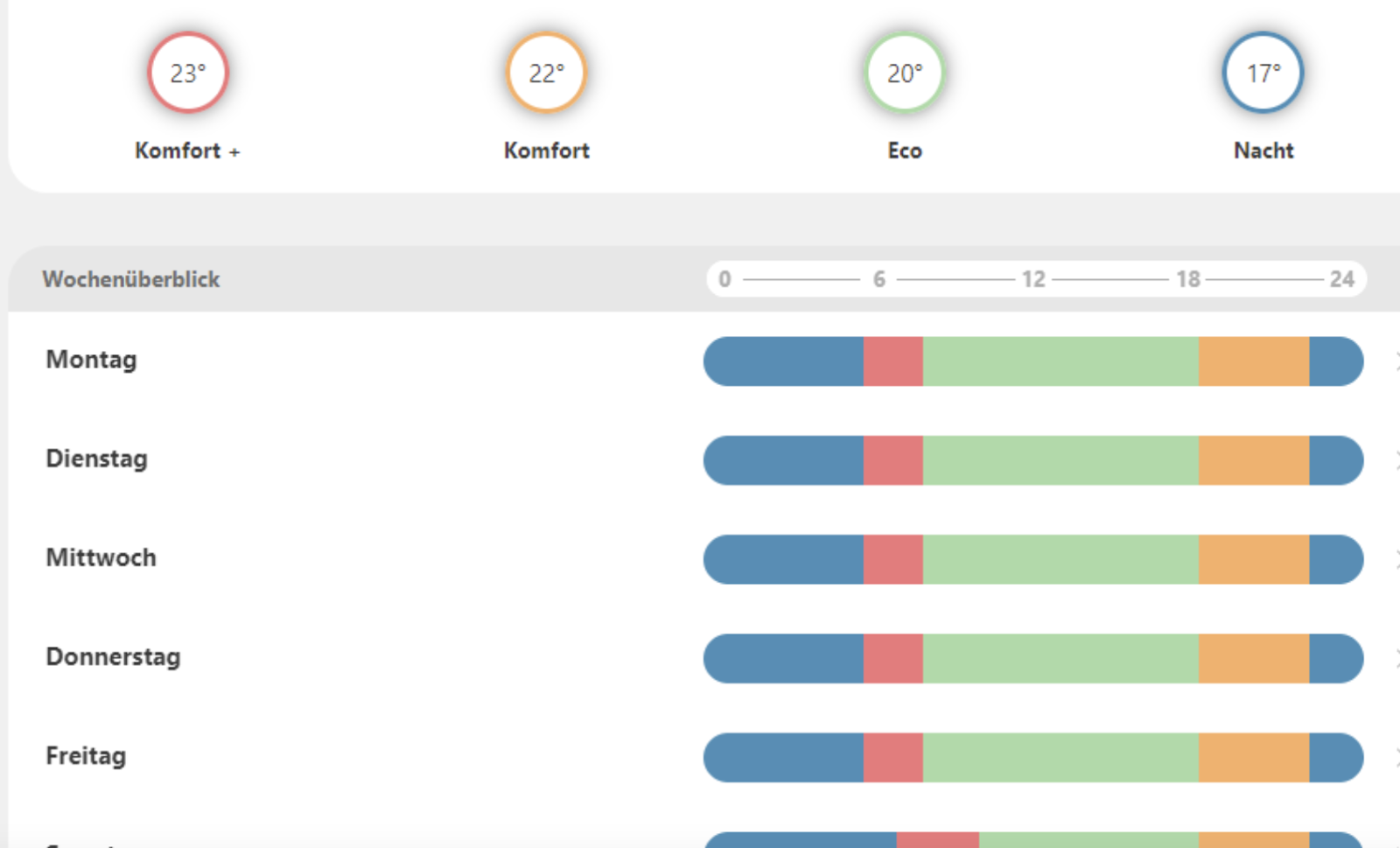Select the 22° Komfort temperature circle
Viewport: 1400px width, 848px height.
tap(547, 73)
